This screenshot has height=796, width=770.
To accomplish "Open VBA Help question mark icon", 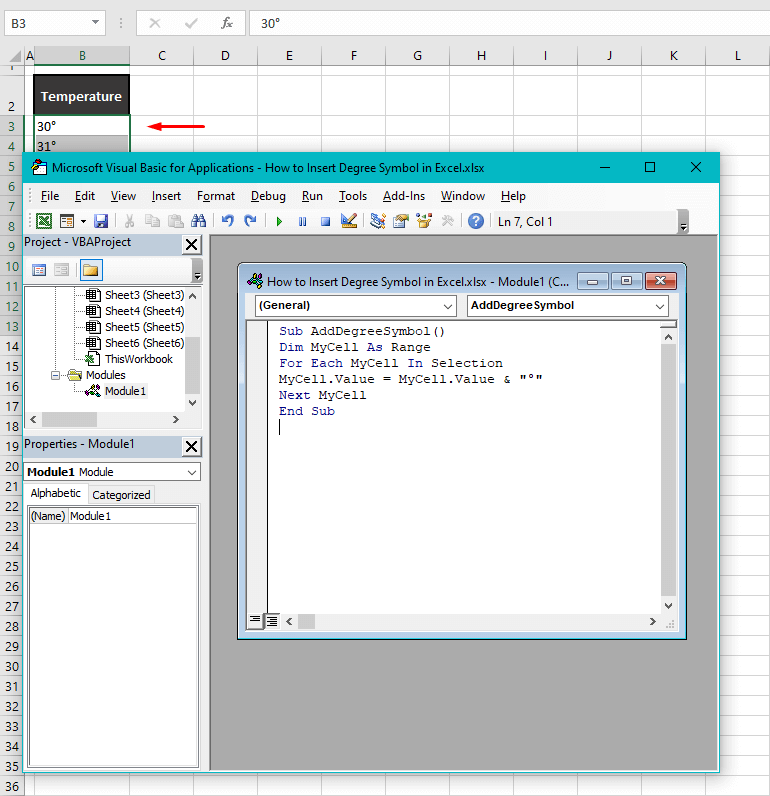I will (x=476, y=221).
